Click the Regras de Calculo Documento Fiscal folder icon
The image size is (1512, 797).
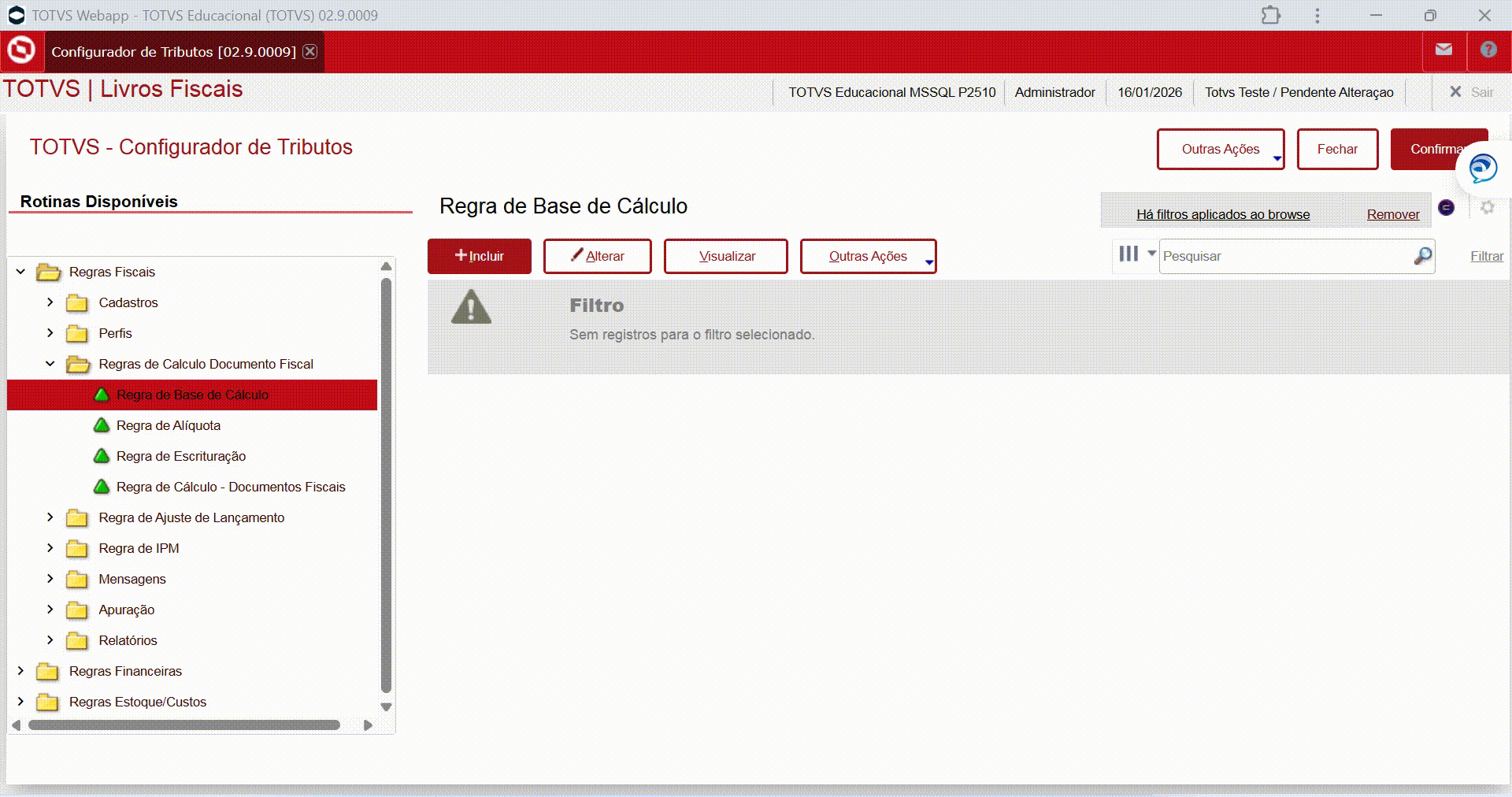point(78,365)
